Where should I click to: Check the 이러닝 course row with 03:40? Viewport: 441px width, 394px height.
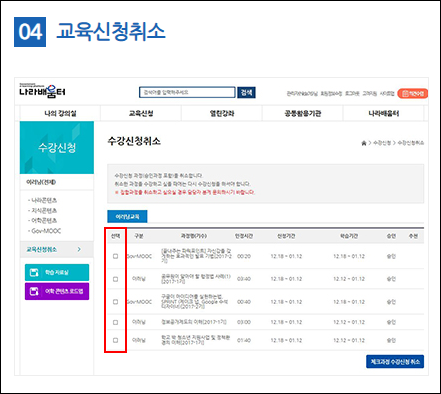[x=115, y=279]
